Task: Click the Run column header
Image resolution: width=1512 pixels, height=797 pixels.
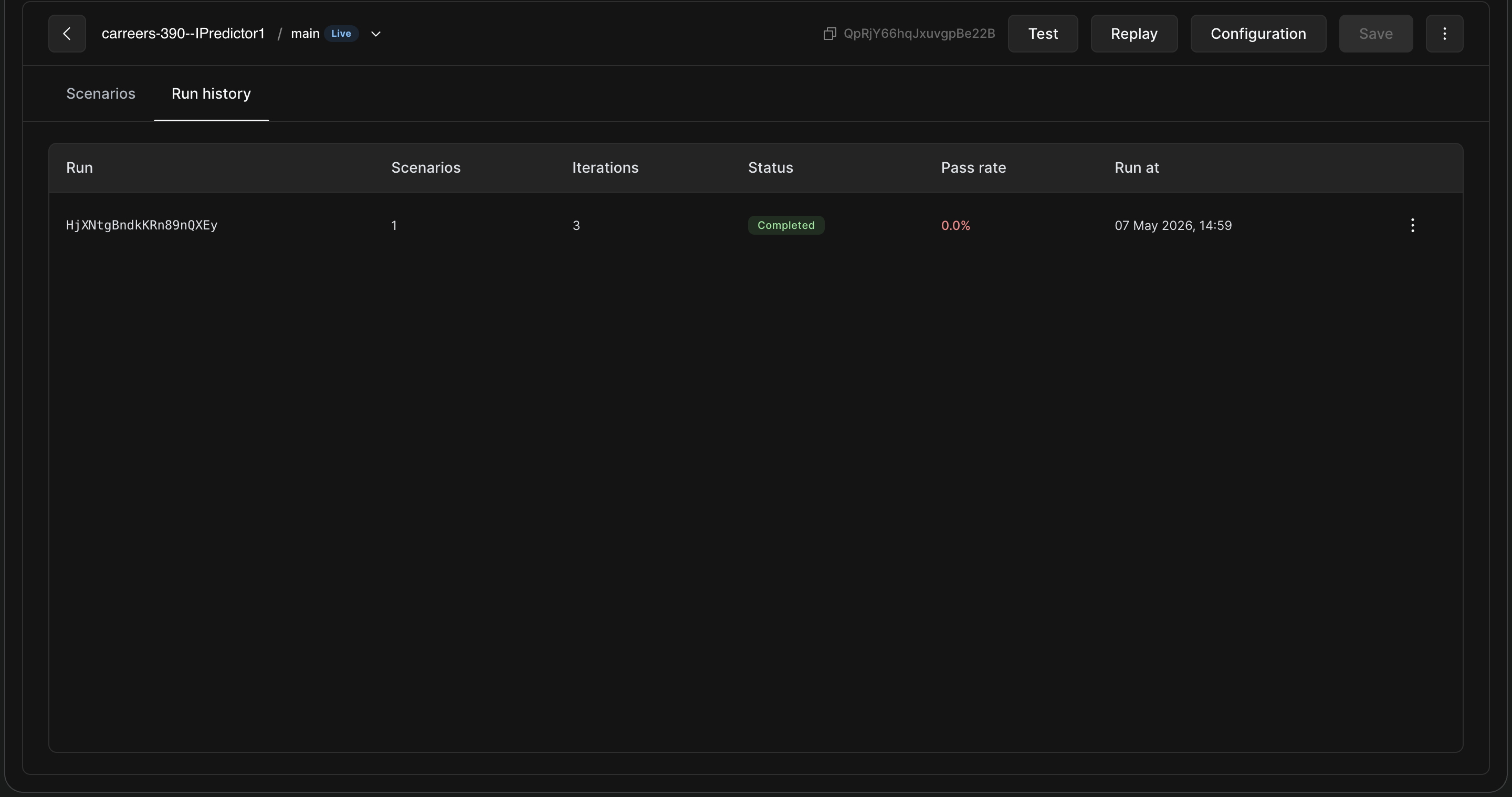Action: click(79, 168)
